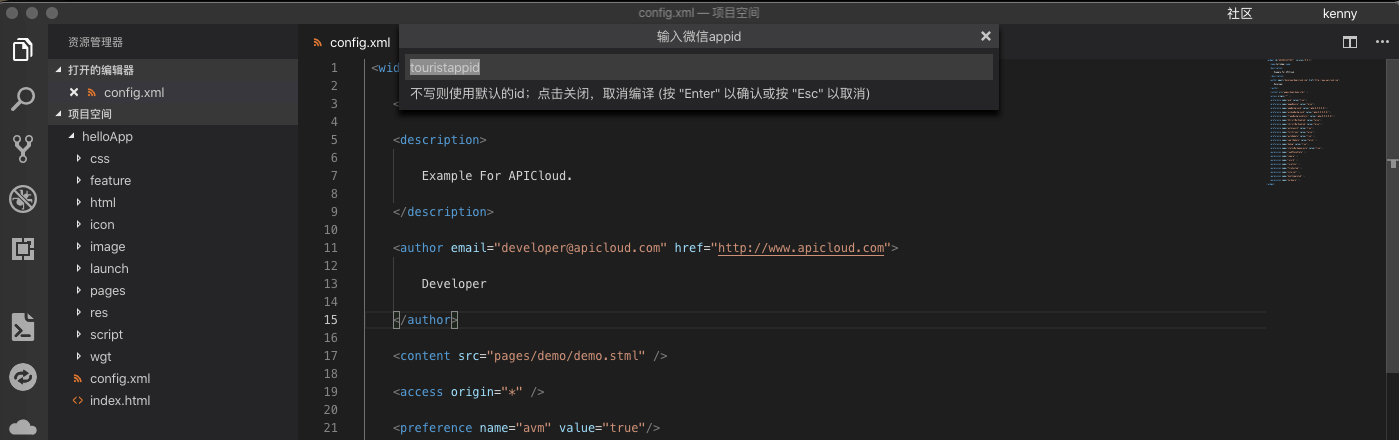Collapse the helloApp project folder
This screenshot has width=1399, height=440.
72,136
